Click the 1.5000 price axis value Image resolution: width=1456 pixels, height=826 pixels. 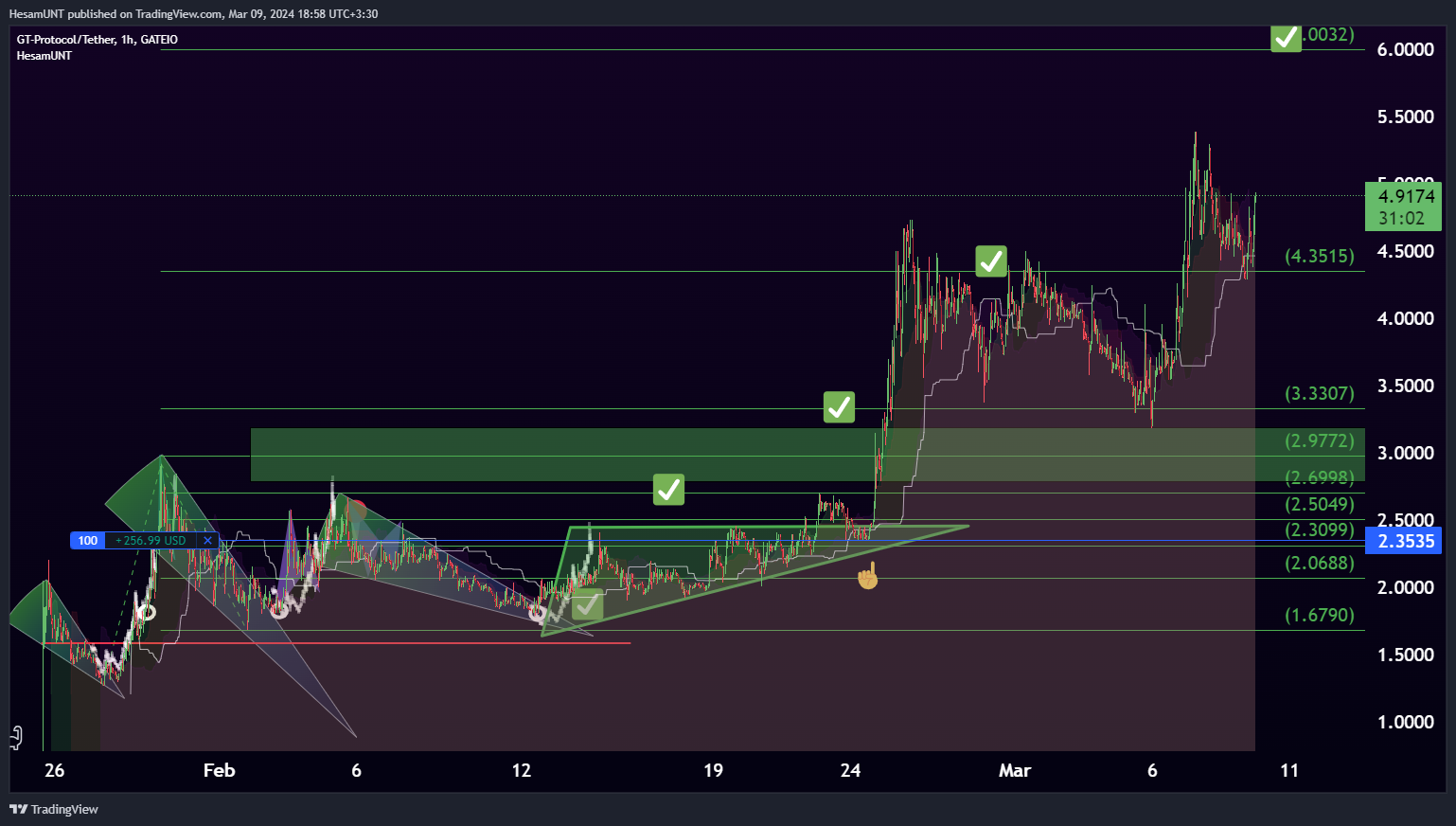tap(1405, 655)
